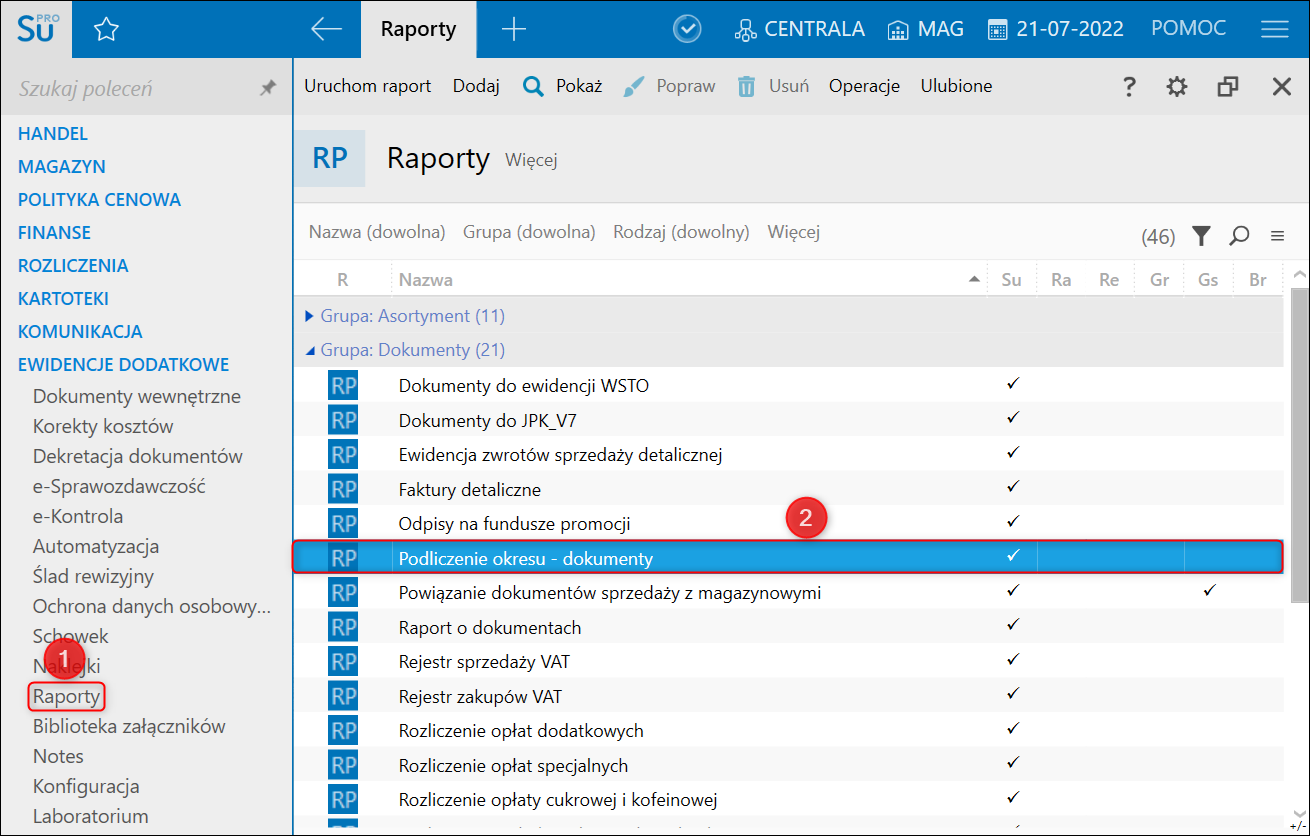
Task: Open help question mark icon
Action: (x=1129, y=87)
